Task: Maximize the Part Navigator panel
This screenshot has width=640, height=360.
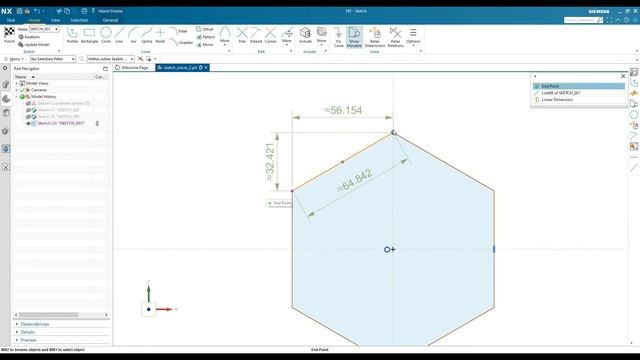Action: tap(105, 69)
